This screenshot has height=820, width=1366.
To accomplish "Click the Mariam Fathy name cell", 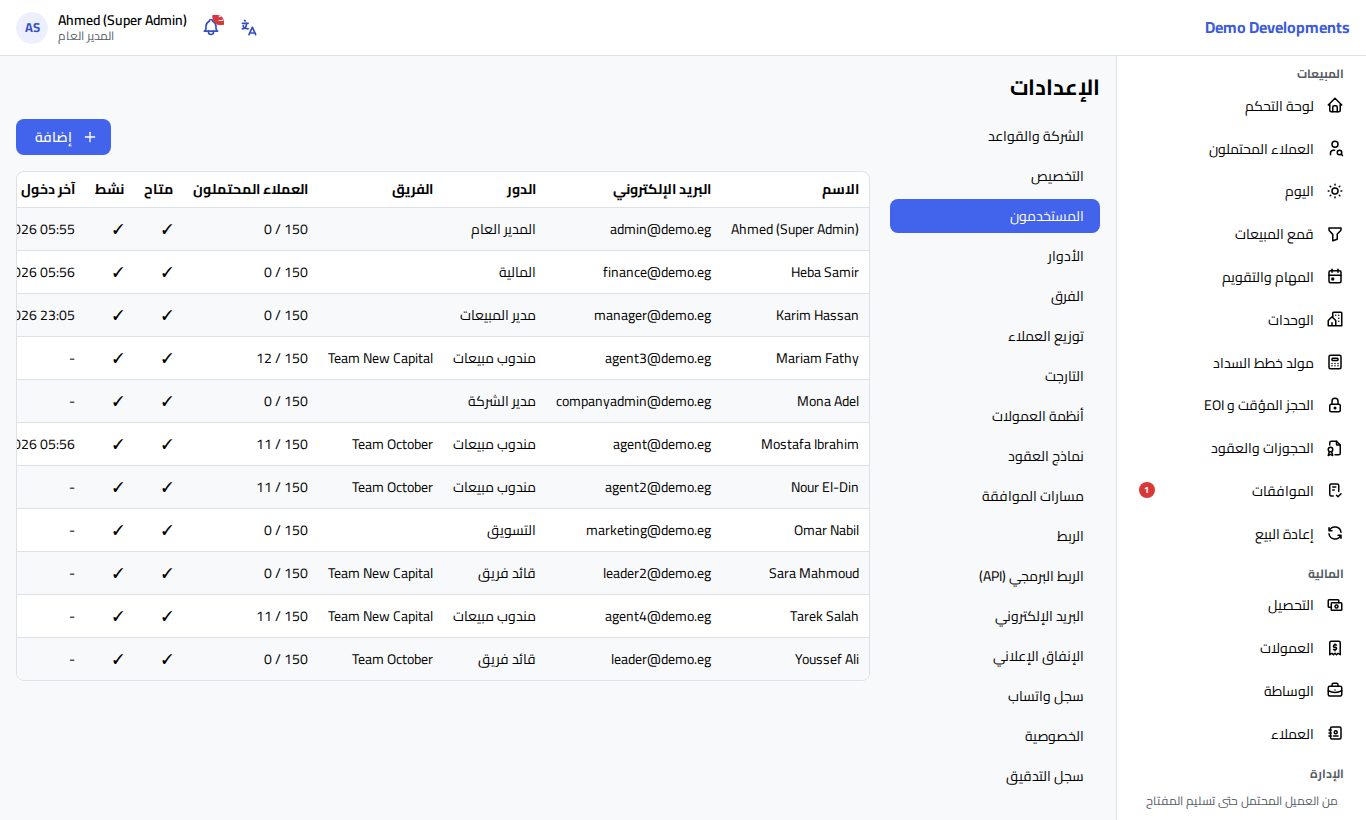I will (817, 358).
